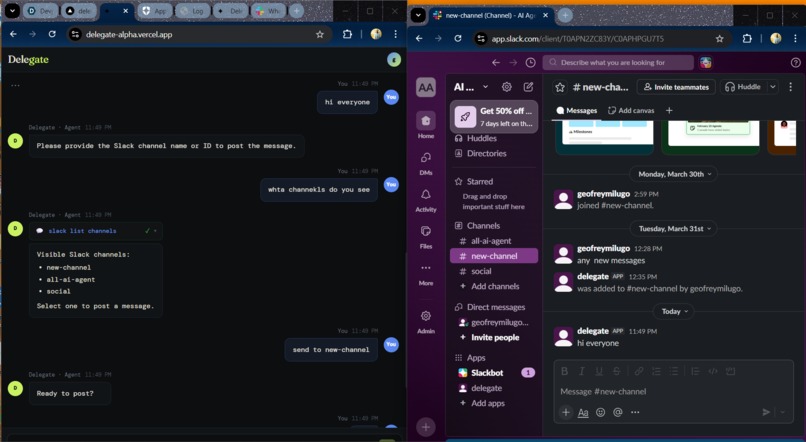The height and width of the screenshot is (442, 806).
Task: Select the new-channel in sidebar
Action: (x=494, y=256)
